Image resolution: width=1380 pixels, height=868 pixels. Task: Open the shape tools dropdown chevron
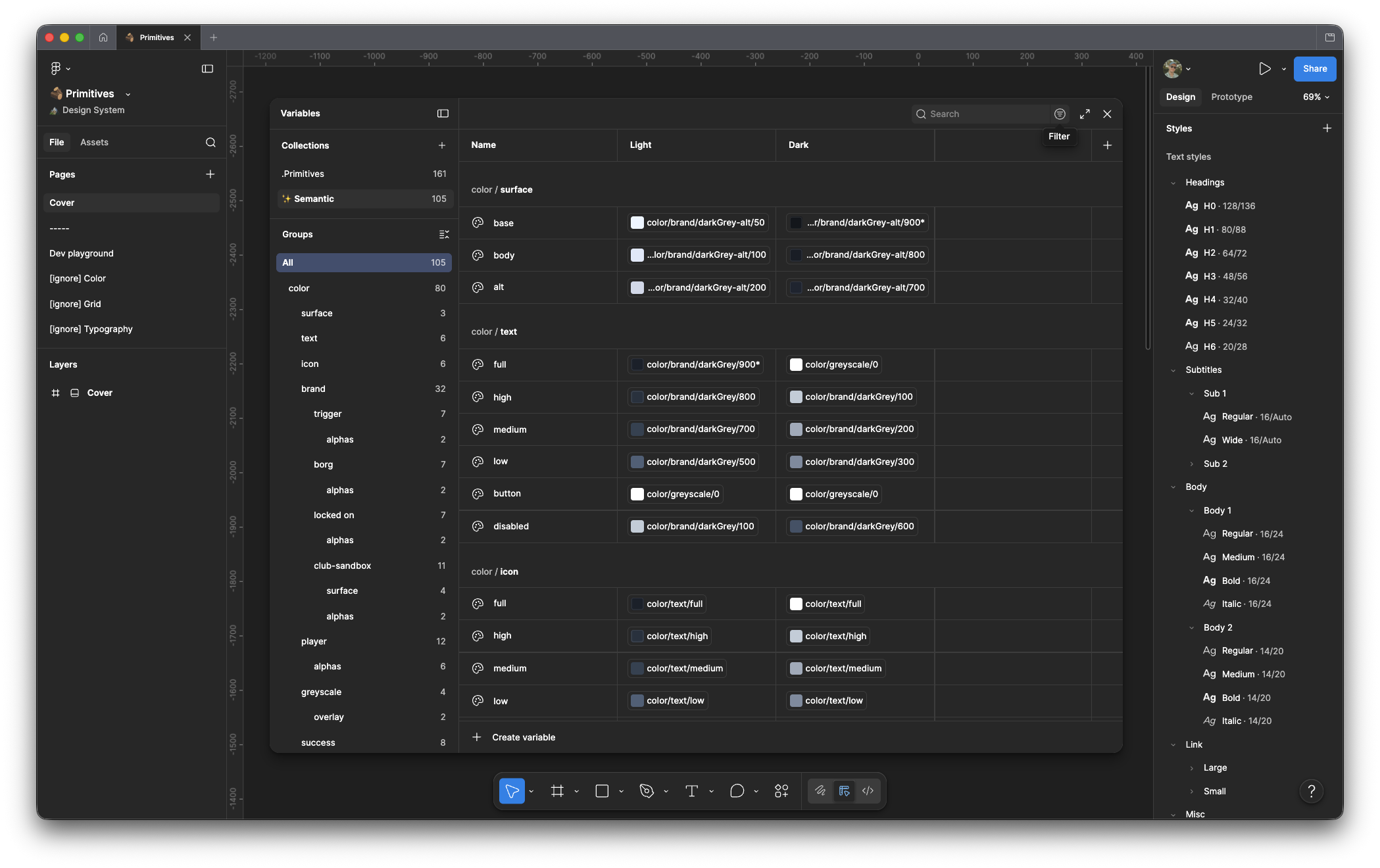click(622, 792)
